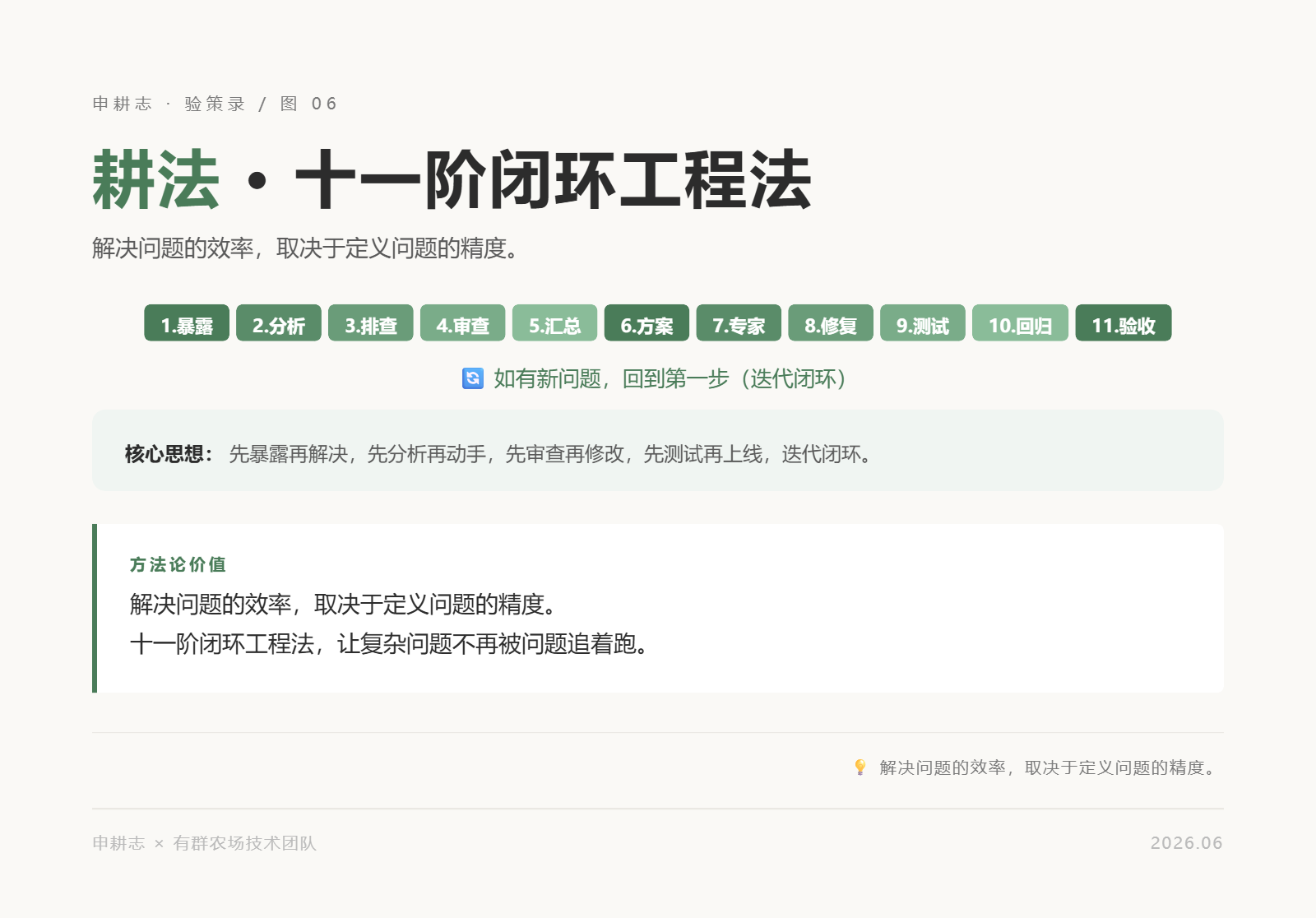Click the green 耕法 title word

coord(156,179)
